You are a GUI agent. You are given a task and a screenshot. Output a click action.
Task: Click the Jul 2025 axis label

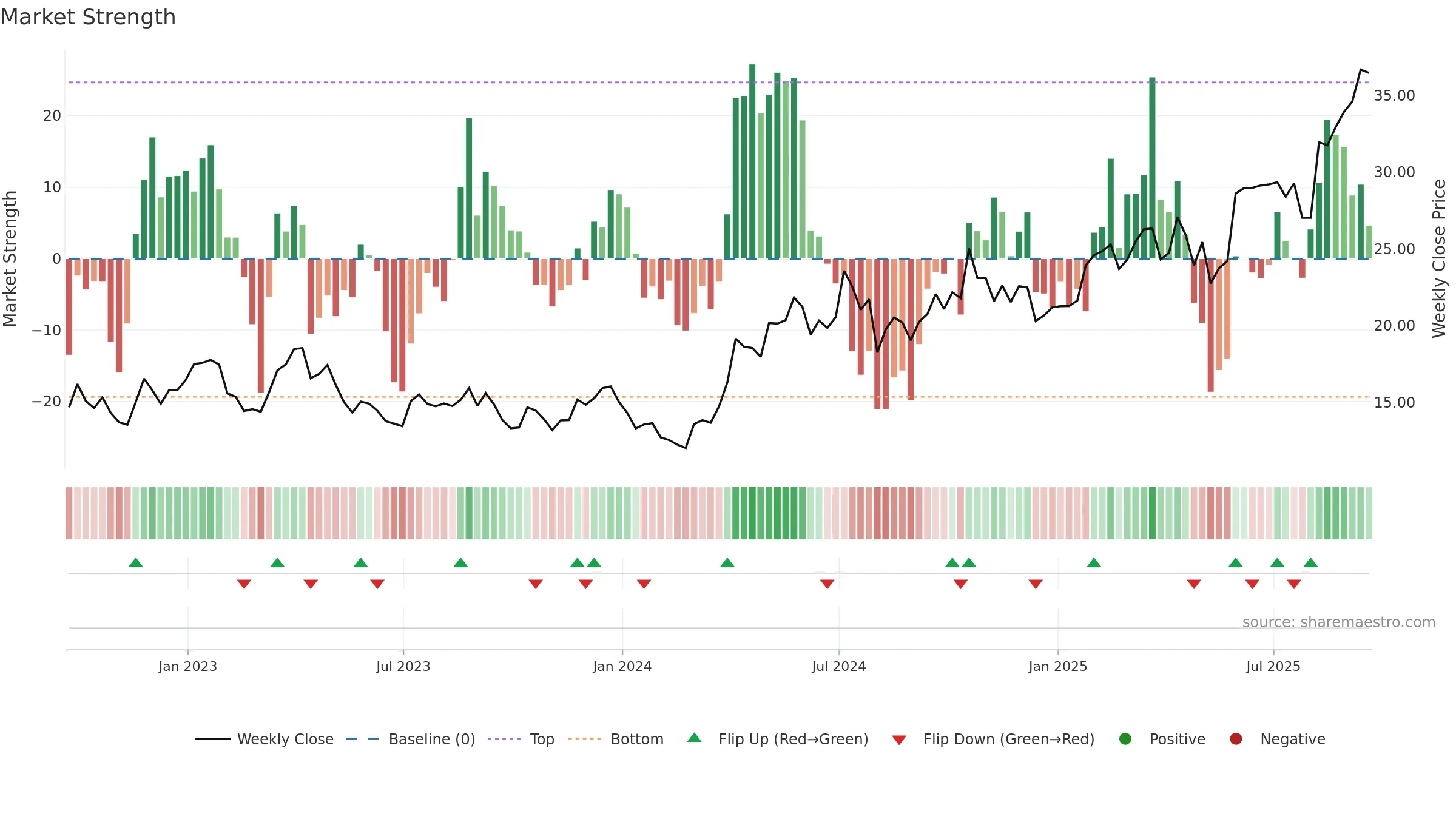coord(1273,666)
